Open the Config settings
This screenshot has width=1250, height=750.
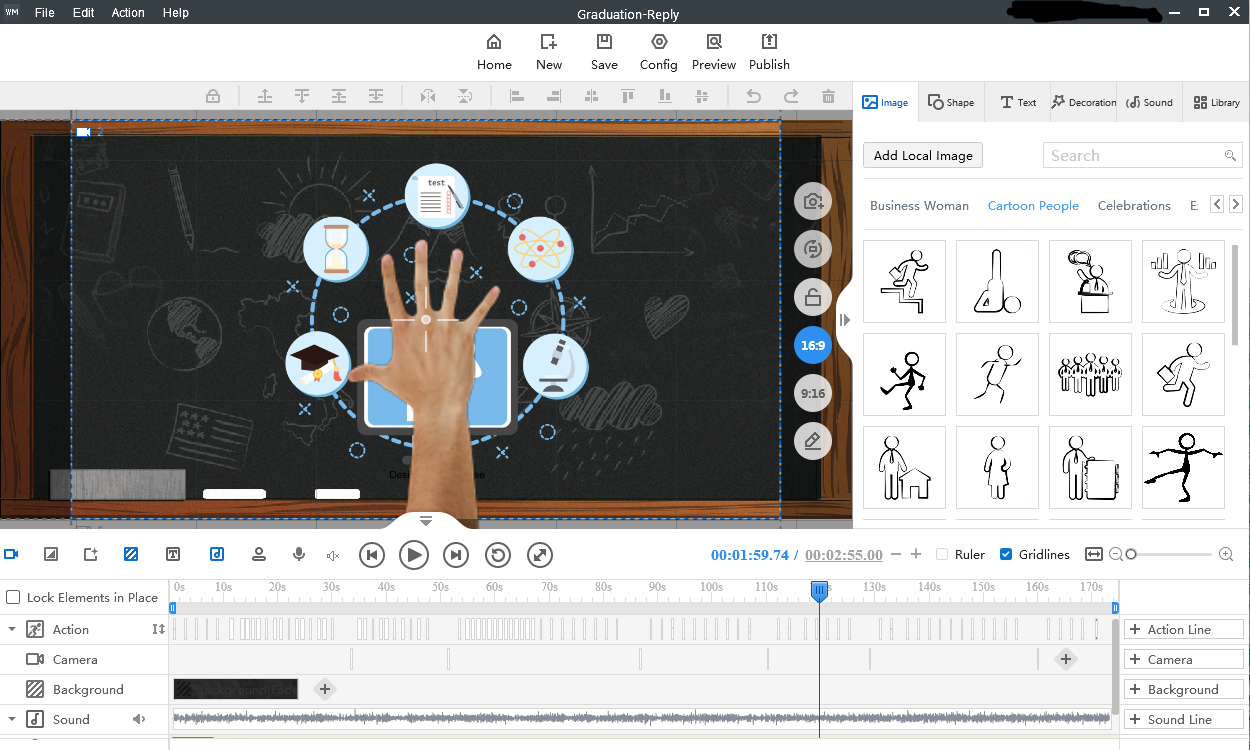click(659, 52)
